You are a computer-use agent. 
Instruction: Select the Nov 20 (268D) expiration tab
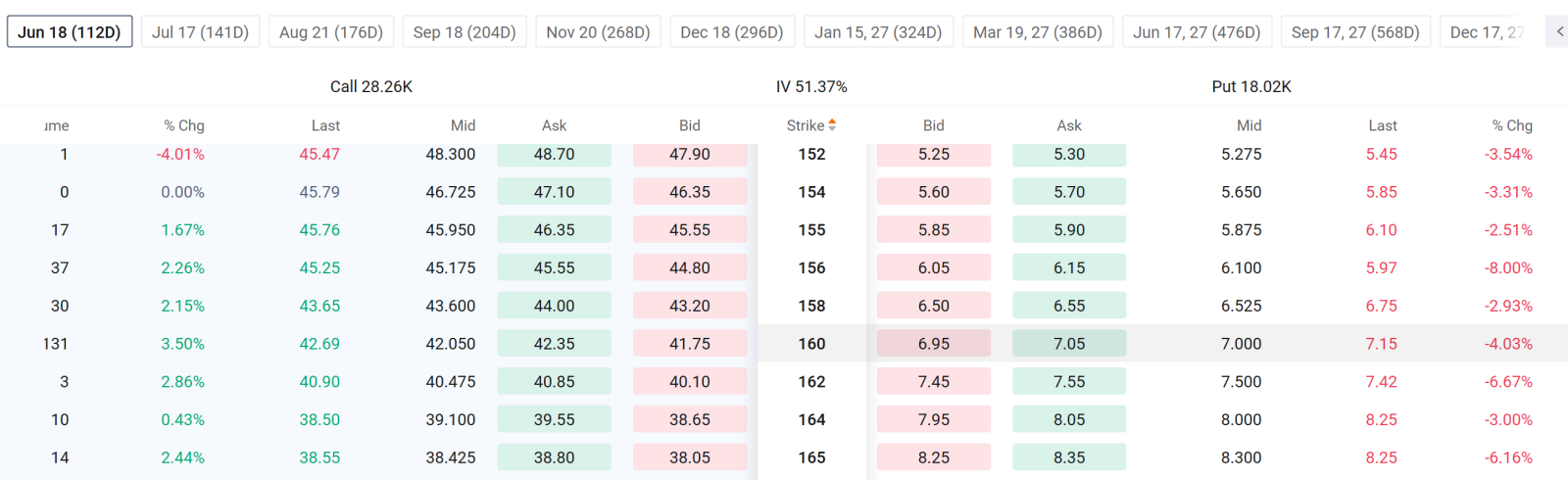599,32
